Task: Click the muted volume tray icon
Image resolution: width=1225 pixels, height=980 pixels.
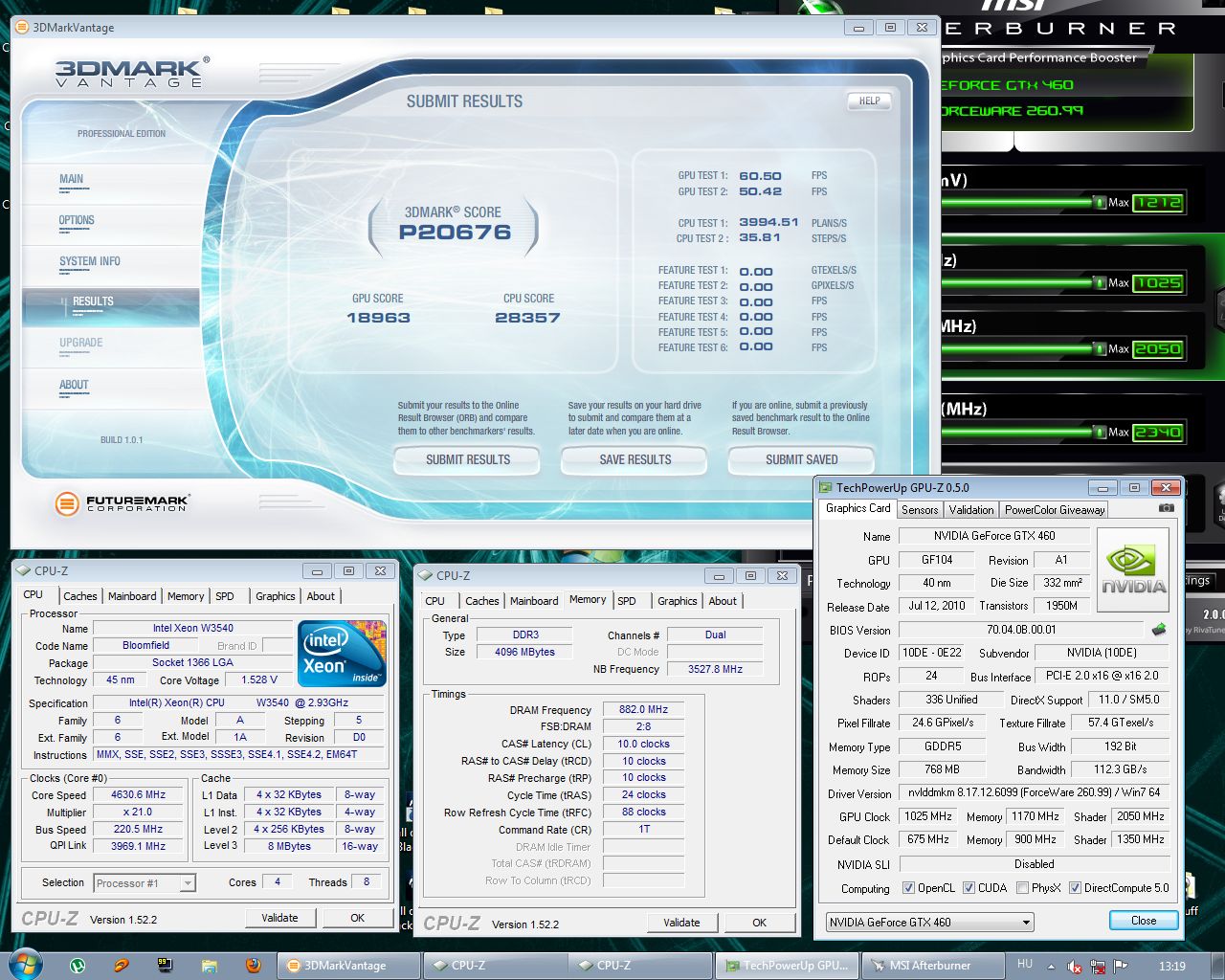Action: (1075, 967)
